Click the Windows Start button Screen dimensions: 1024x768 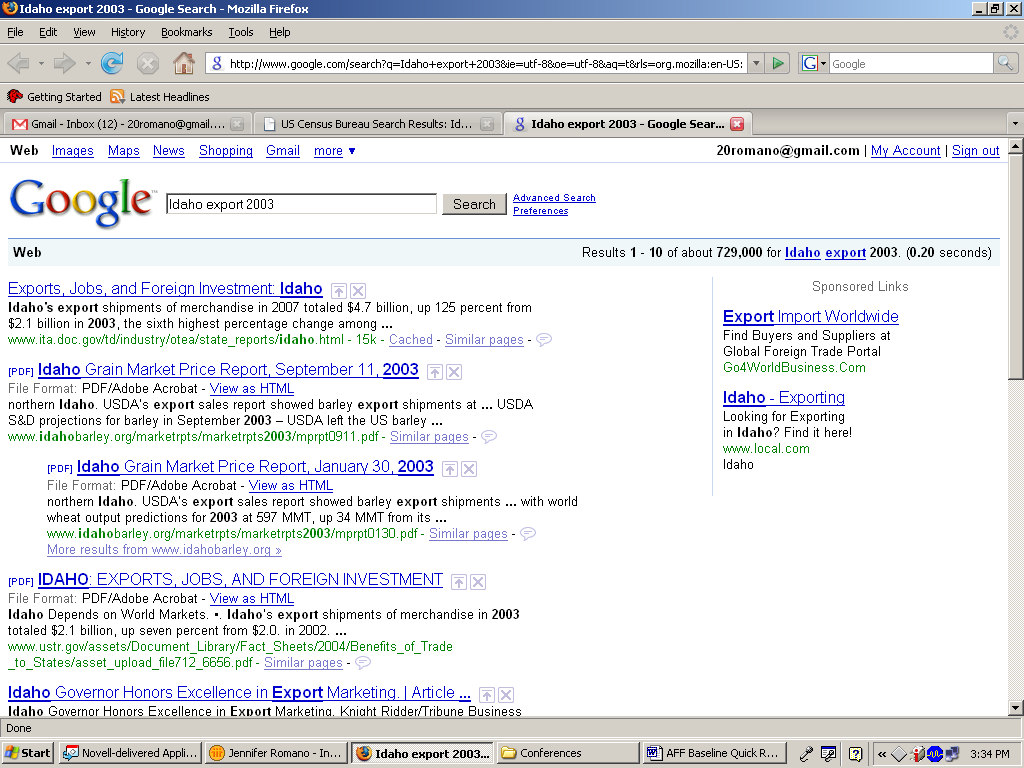27,753
